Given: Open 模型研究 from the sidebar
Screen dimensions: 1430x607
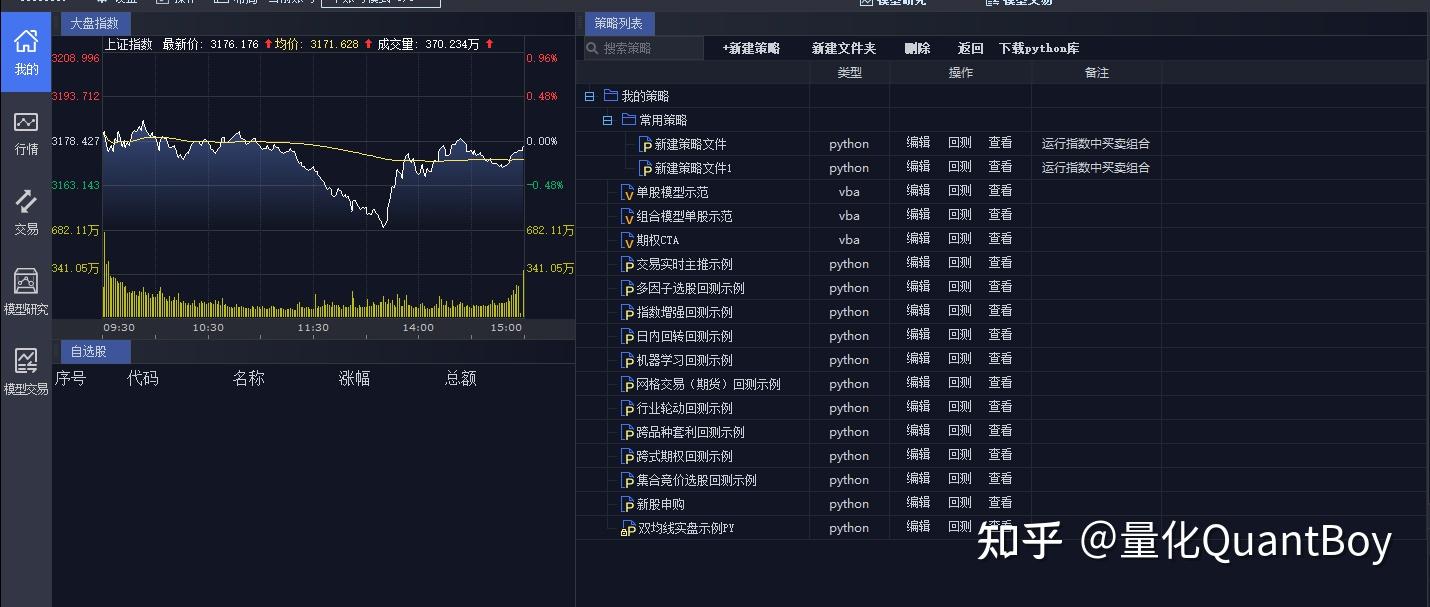Looking at the screenshot, I should click(25, 288).
